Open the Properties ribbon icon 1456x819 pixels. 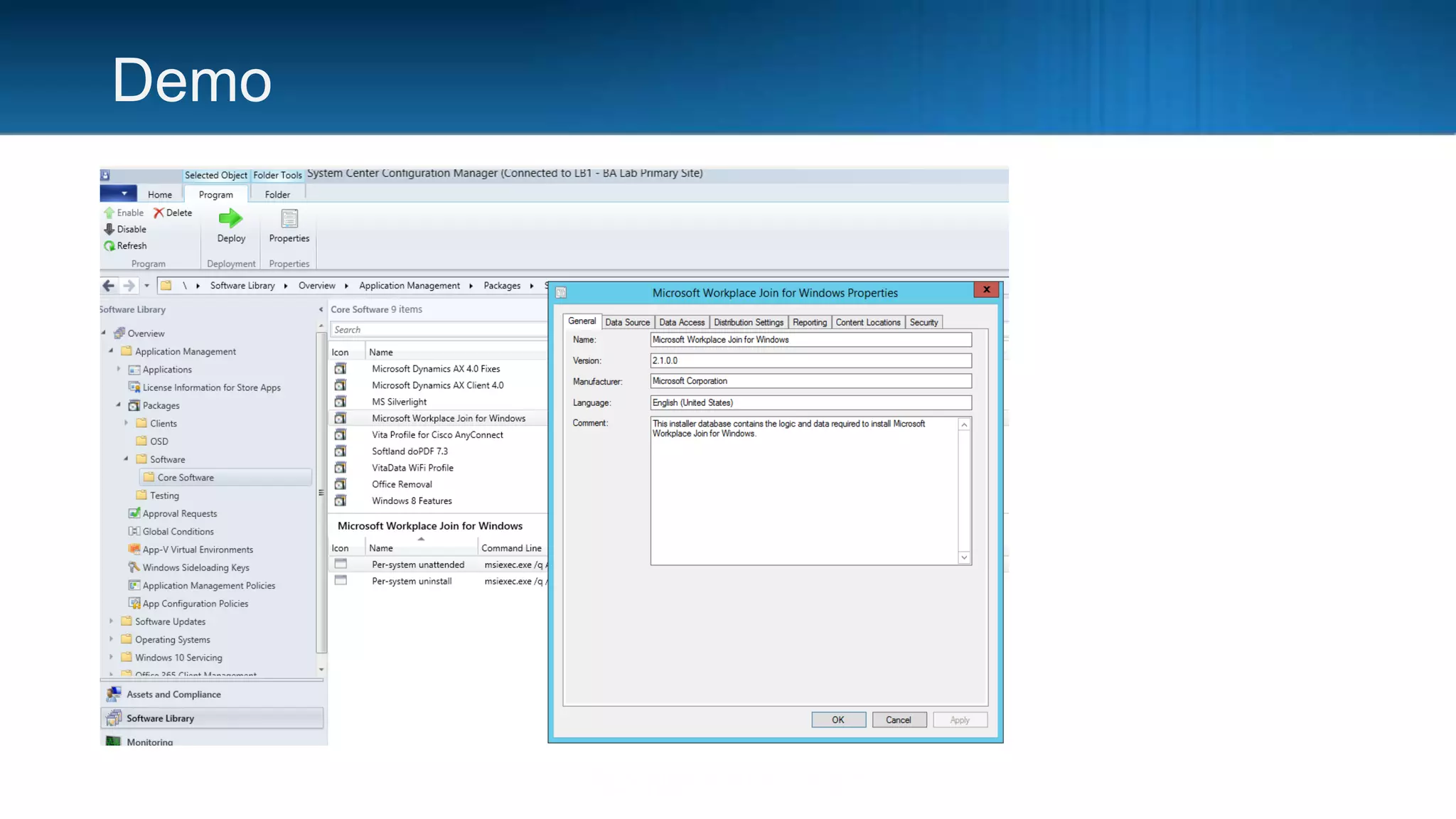point(289,218)
